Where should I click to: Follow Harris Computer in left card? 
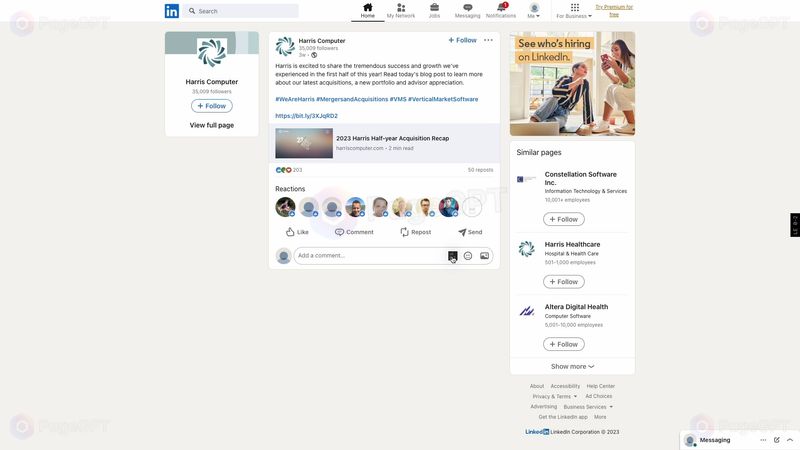(x=212, y=106)
